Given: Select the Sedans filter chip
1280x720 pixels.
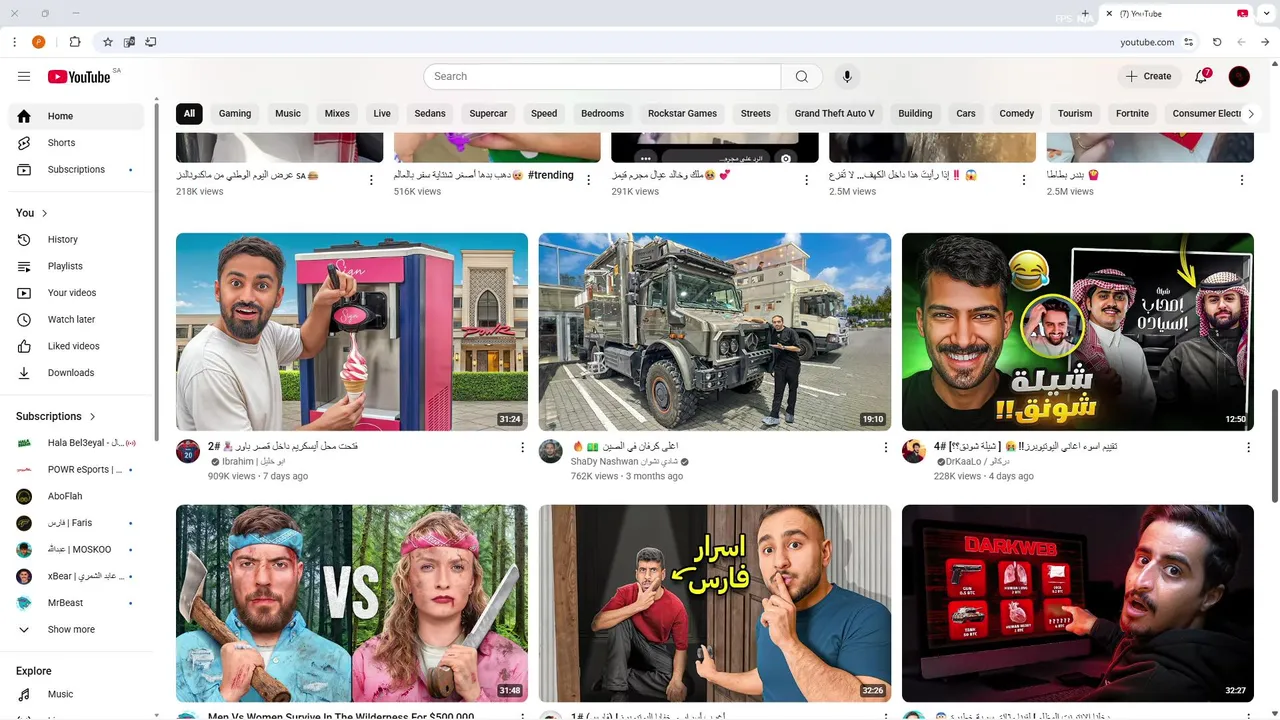Looking at the screenshot, I should [x=430, y=114].
